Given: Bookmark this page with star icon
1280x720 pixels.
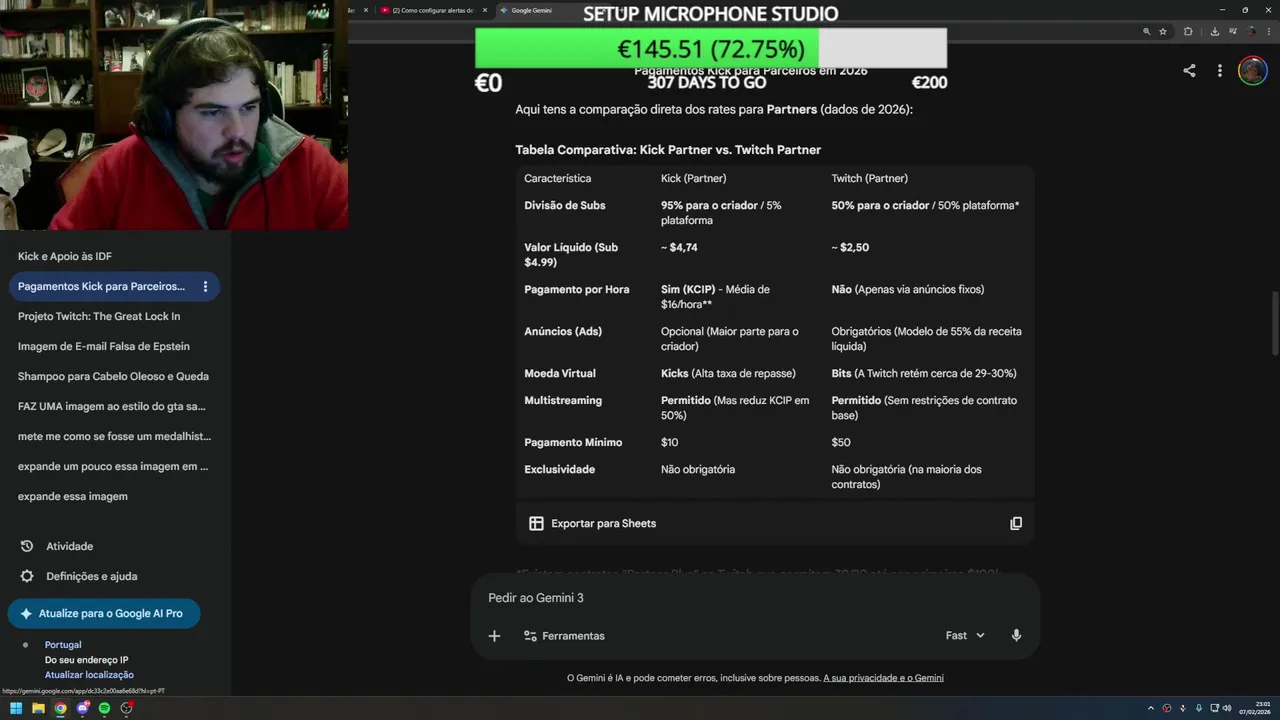Looking at the screenshot, I should (x=1163, y=32).
